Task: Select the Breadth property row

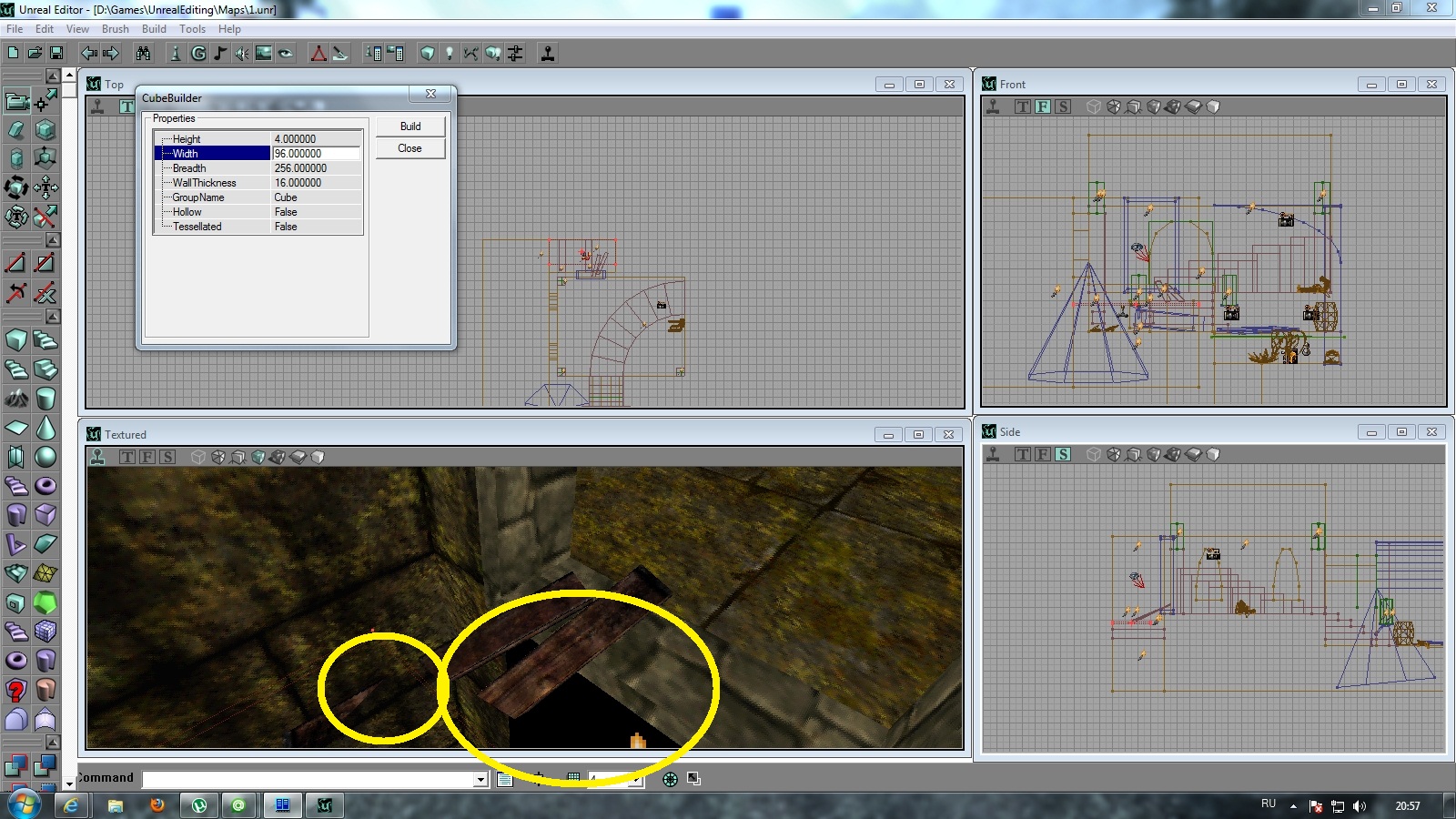Action: [x=258, y=168]
